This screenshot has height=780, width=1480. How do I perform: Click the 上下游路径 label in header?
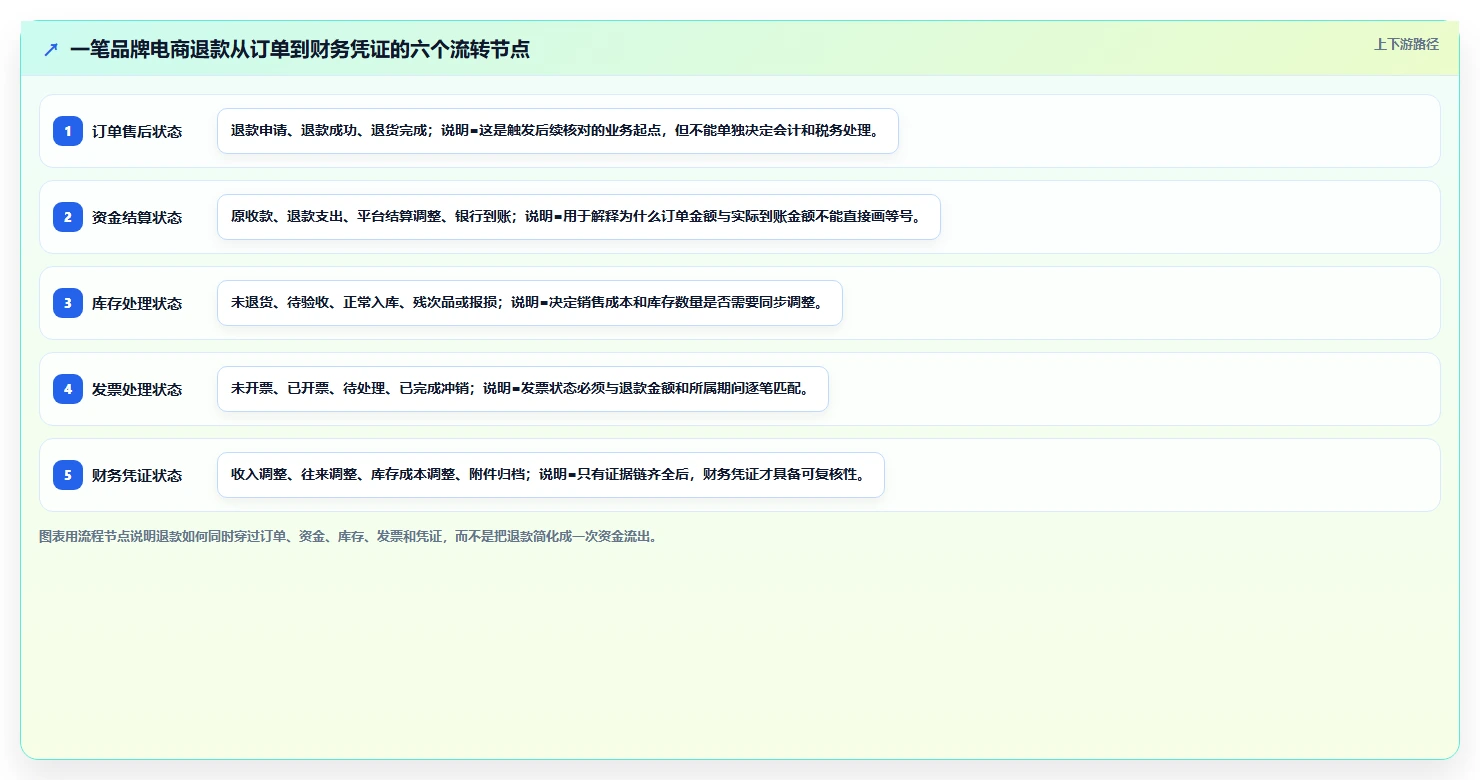(x=1406, y=44)
